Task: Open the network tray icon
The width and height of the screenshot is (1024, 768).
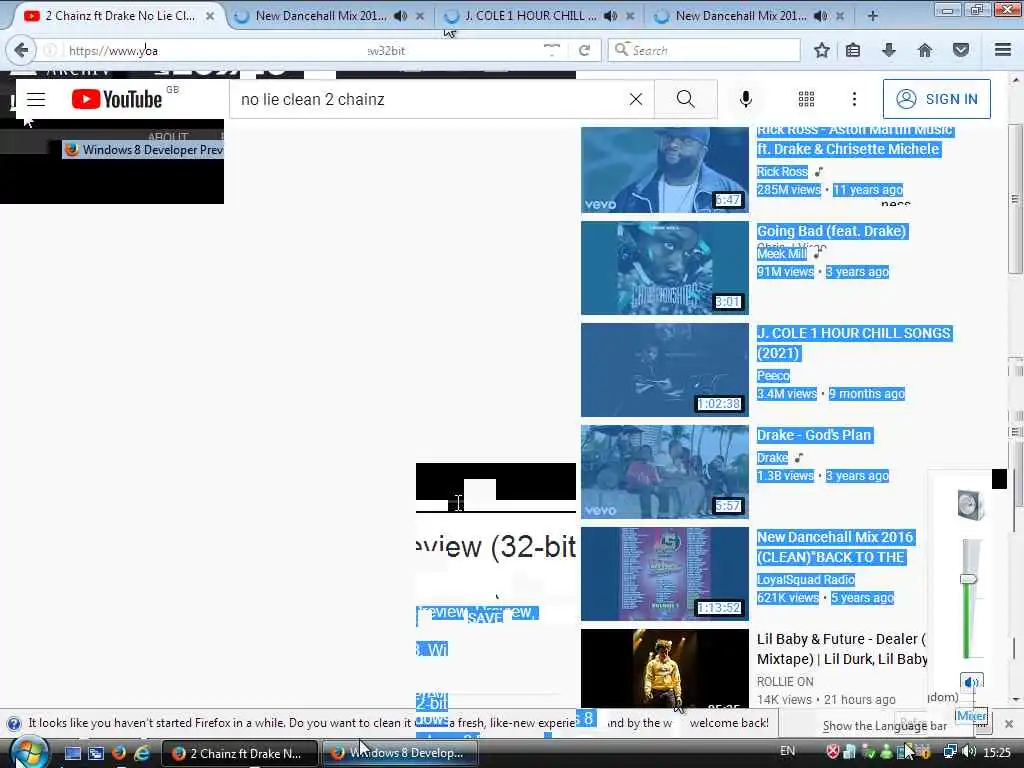Action: pos(950,752)
